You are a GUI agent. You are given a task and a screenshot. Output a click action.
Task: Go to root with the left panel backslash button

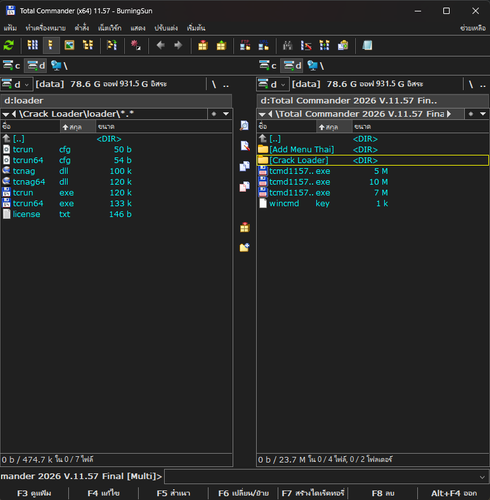click(214, 85)
